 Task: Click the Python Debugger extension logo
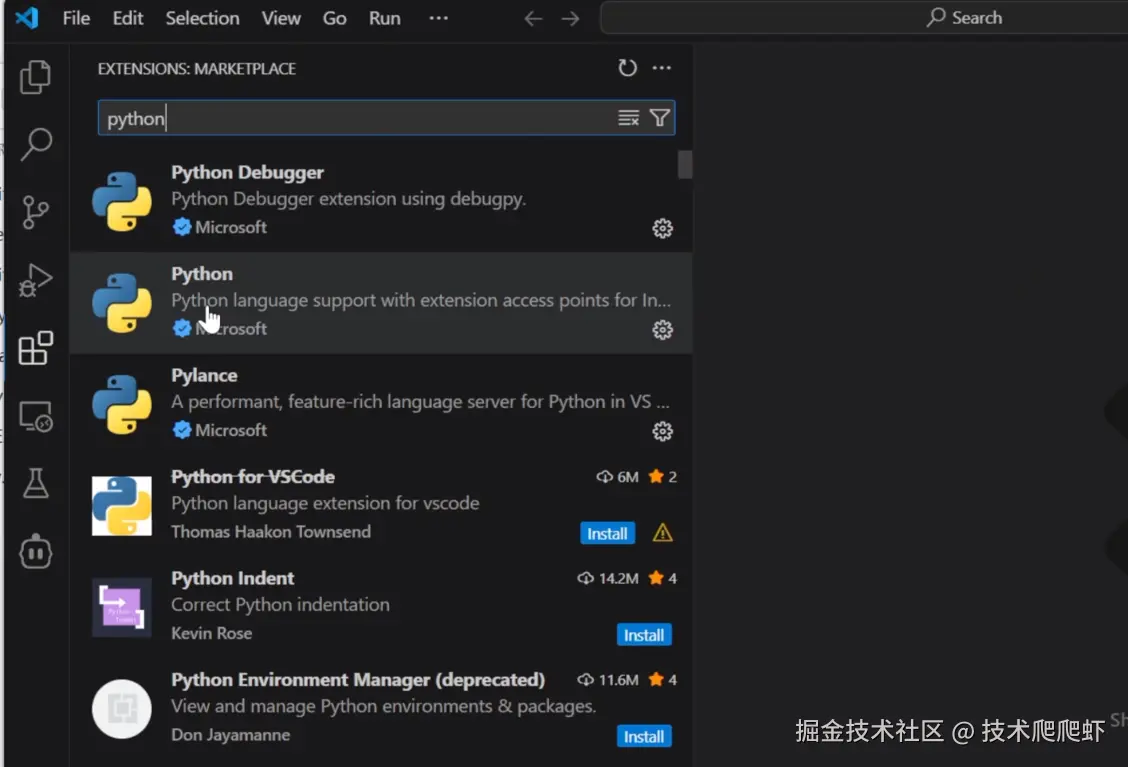click(122, 201)
